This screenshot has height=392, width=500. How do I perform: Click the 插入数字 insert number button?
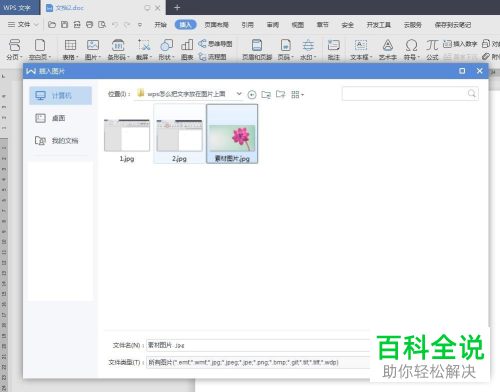coord(460,44)
